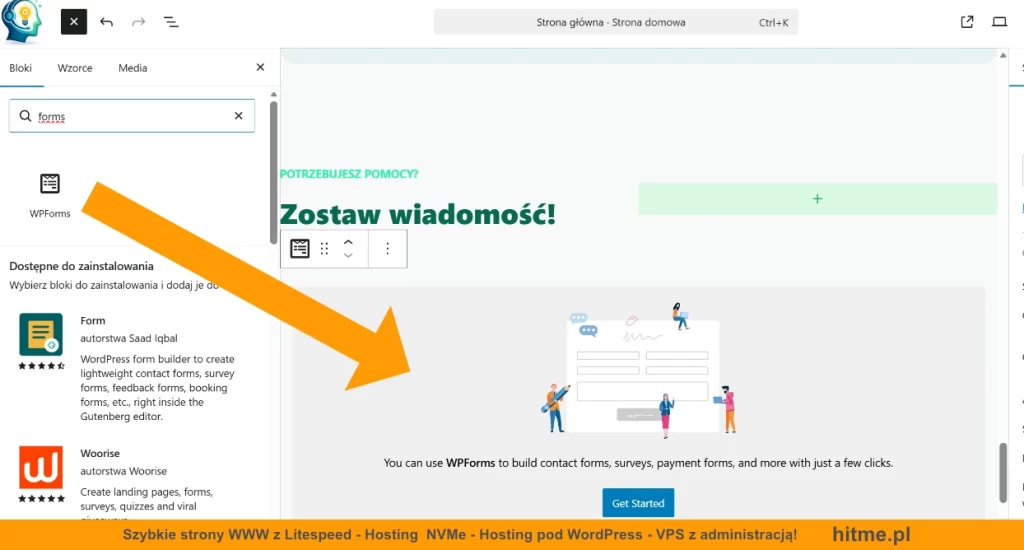Add block via green plus area
1024x550 pixels.
(818, 199)
